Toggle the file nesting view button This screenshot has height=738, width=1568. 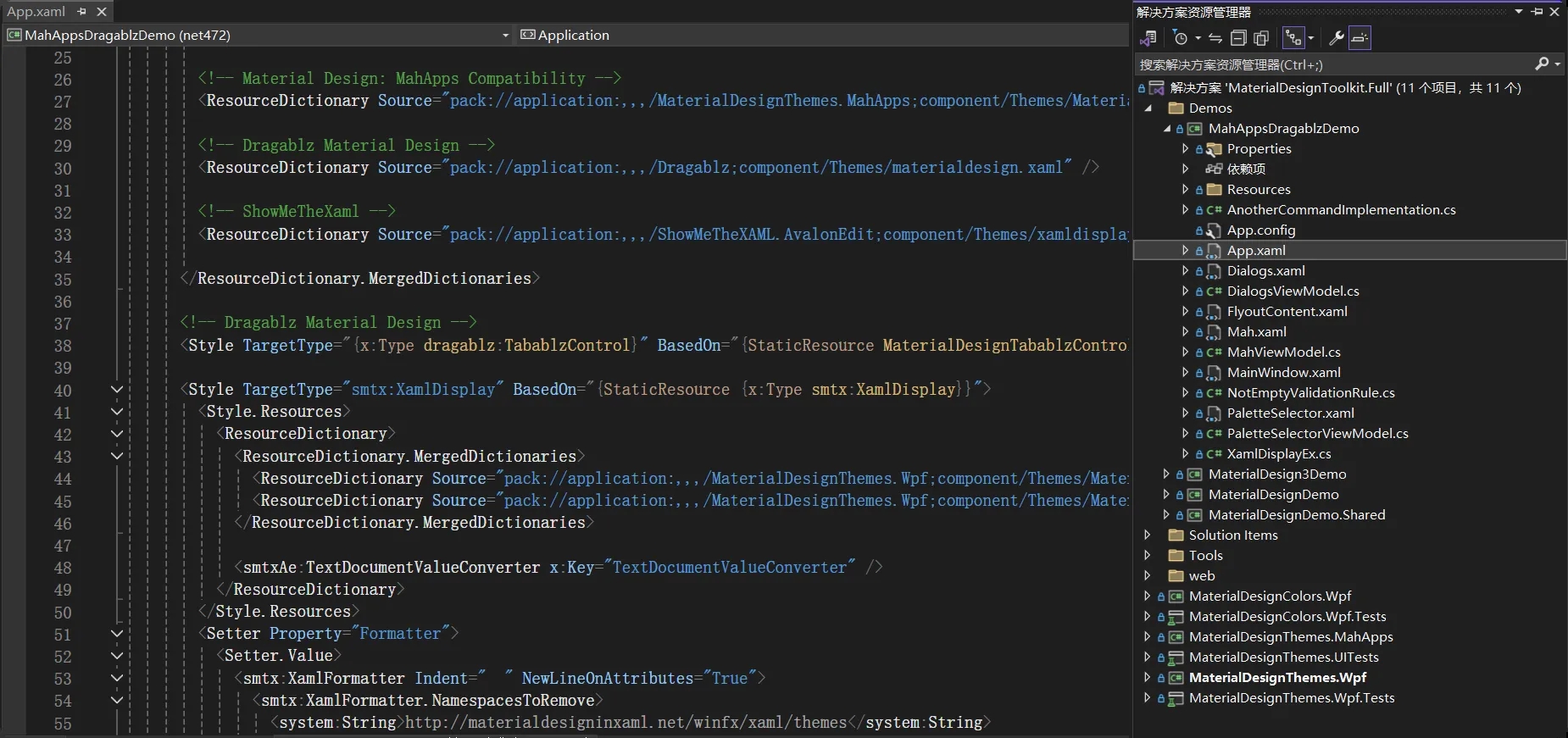pyautogui.click(x=1293, y=38)
